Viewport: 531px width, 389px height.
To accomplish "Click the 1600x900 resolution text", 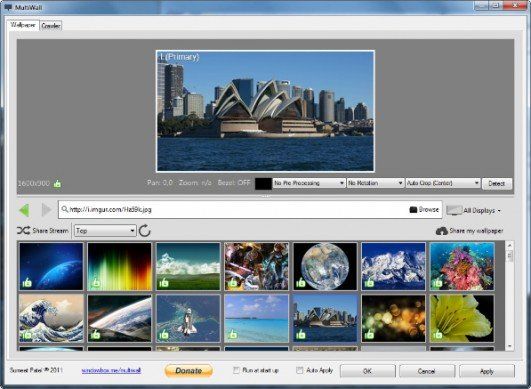I will click(x=34, y=183).
